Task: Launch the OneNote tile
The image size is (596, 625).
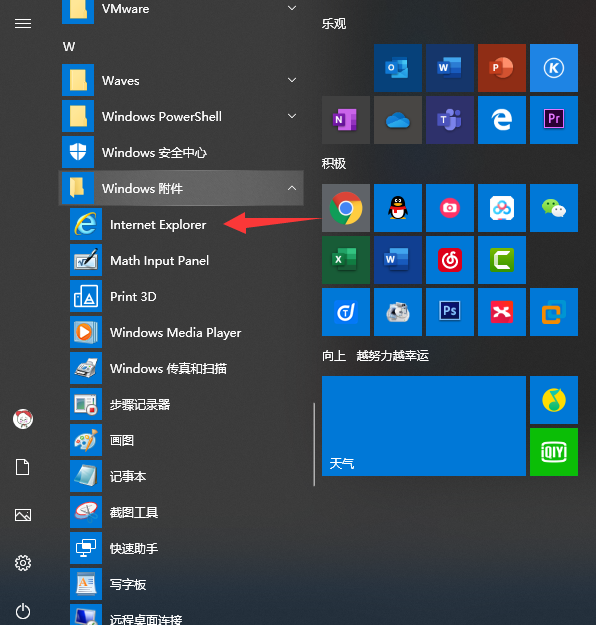Action: point(346,120)
